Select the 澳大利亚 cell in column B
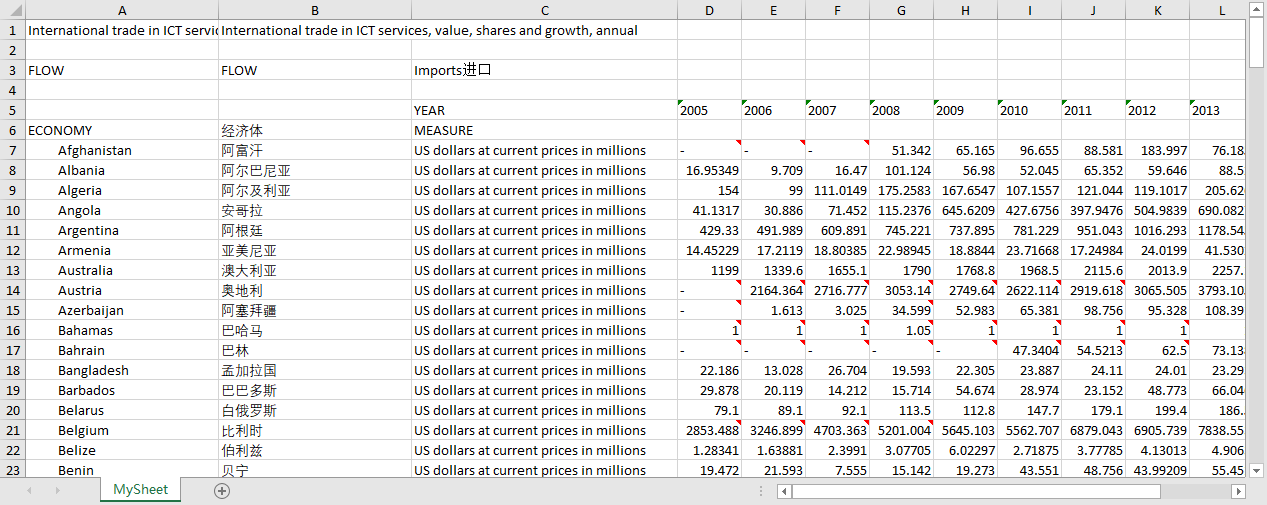1267x505 pixels. (x=314, y=270)
